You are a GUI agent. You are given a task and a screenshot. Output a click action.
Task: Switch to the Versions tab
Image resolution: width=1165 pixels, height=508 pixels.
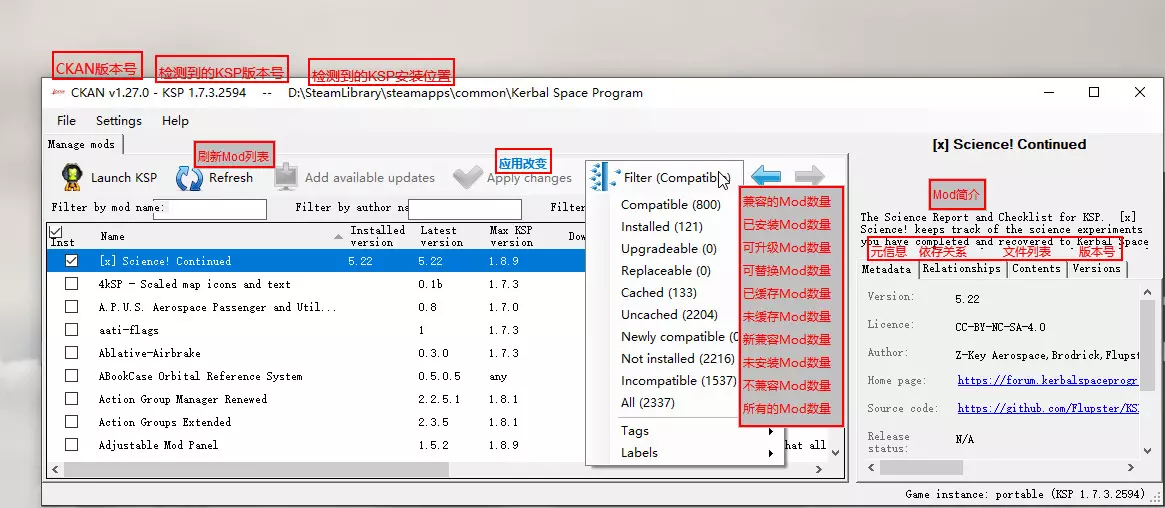[x=1097, y=269]
